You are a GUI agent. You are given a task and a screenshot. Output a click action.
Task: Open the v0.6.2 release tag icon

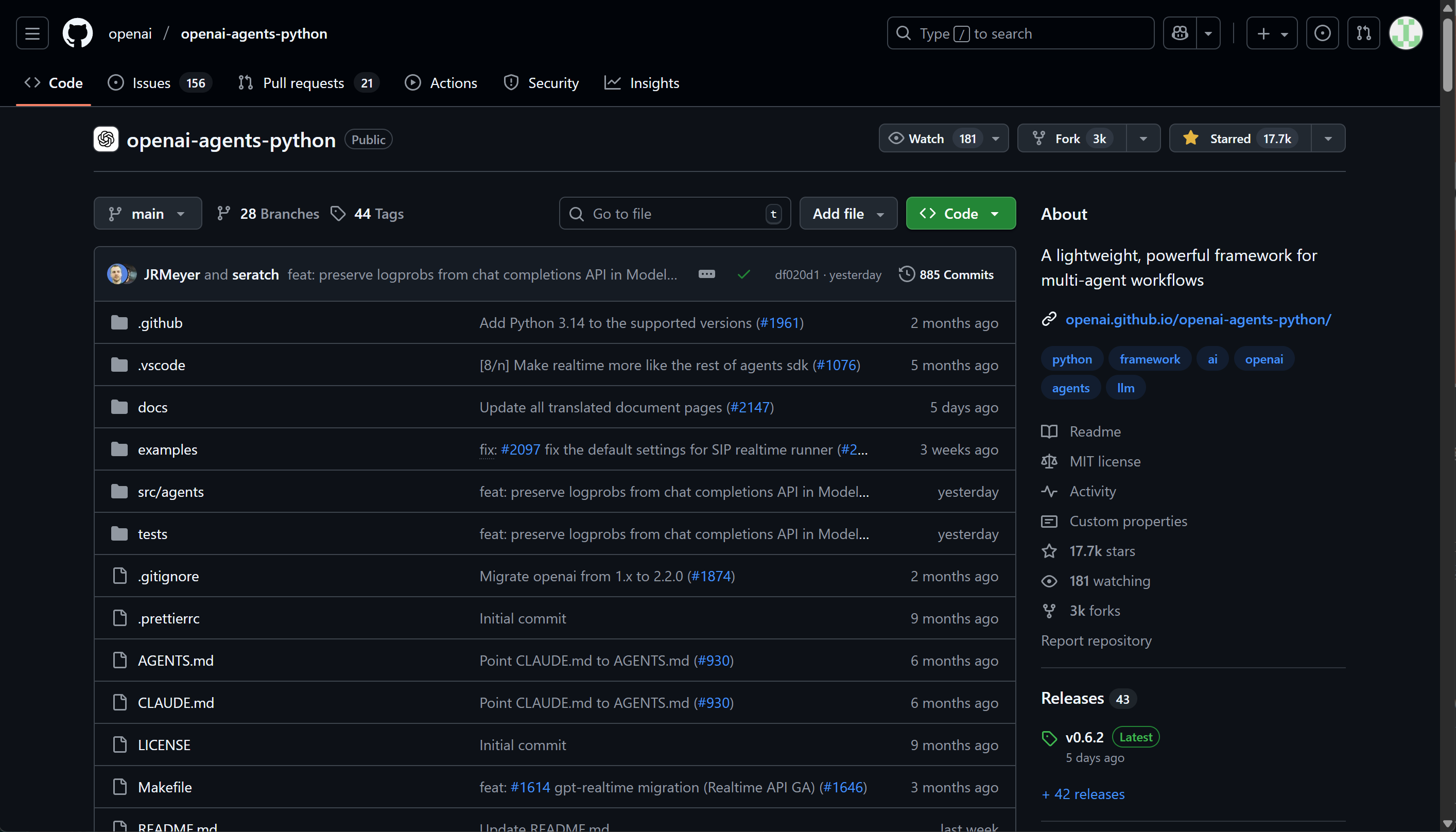1049,738
